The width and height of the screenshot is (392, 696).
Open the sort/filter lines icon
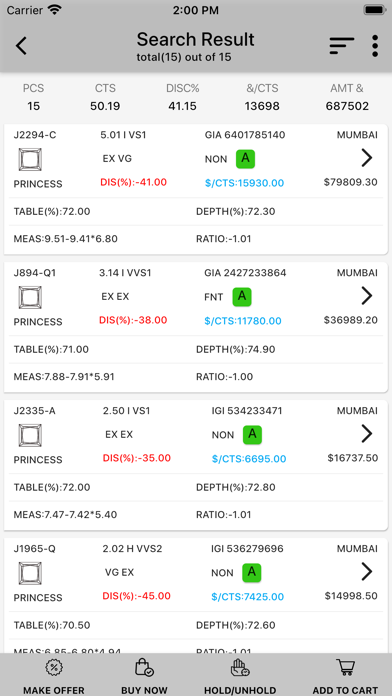tap(341, 46)
